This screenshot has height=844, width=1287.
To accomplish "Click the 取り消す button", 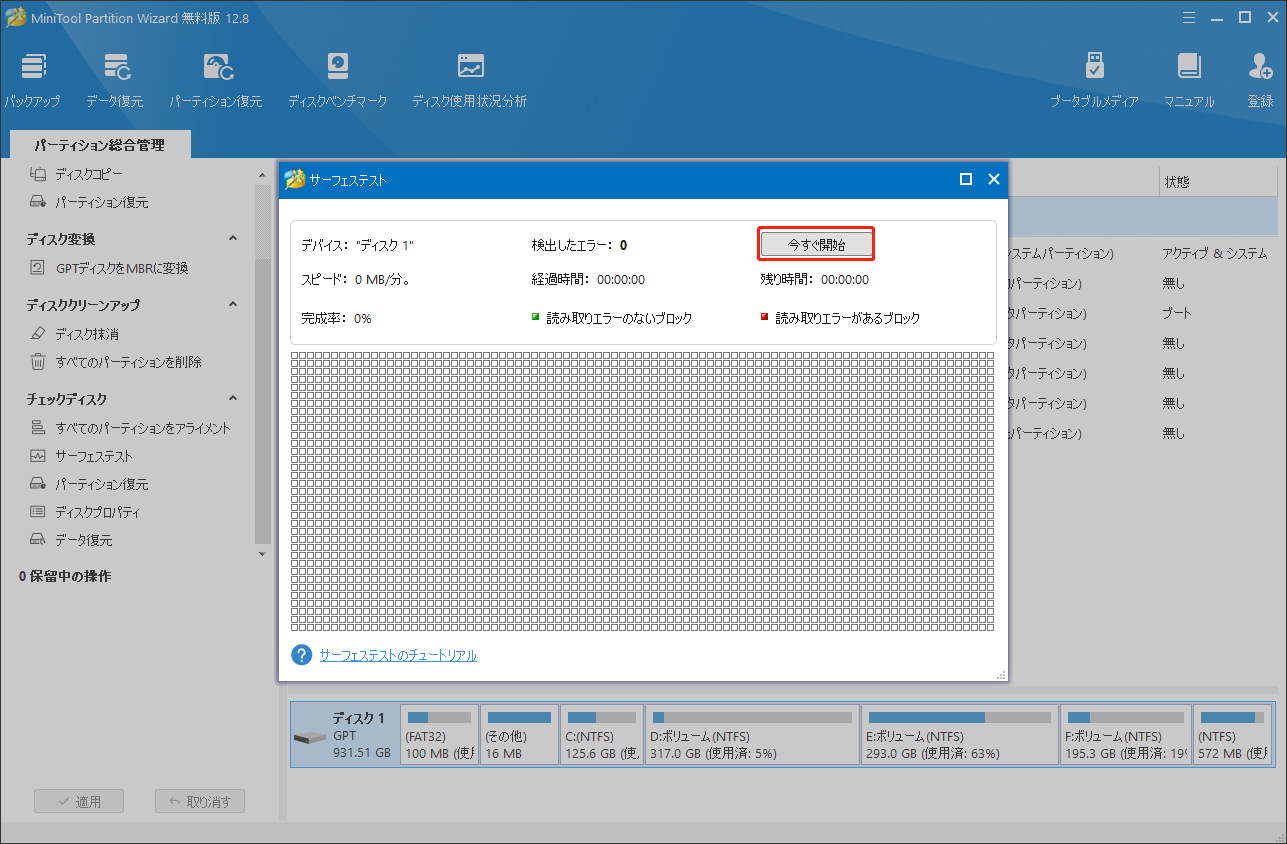I will click(x=200, y=801).
